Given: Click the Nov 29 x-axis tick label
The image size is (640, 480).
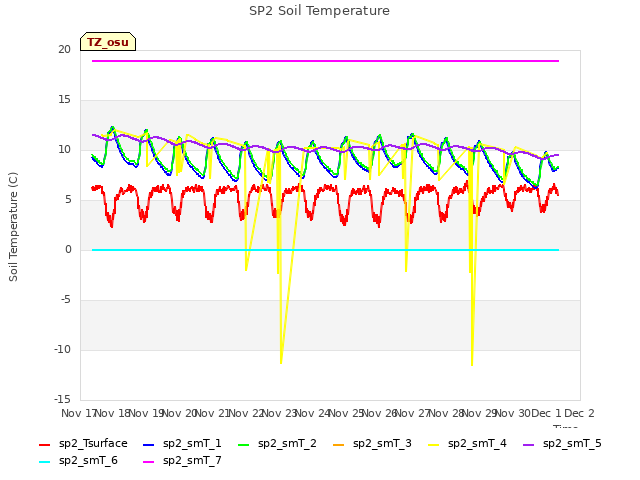Looking at the screenshot, I should coord(479,413).
